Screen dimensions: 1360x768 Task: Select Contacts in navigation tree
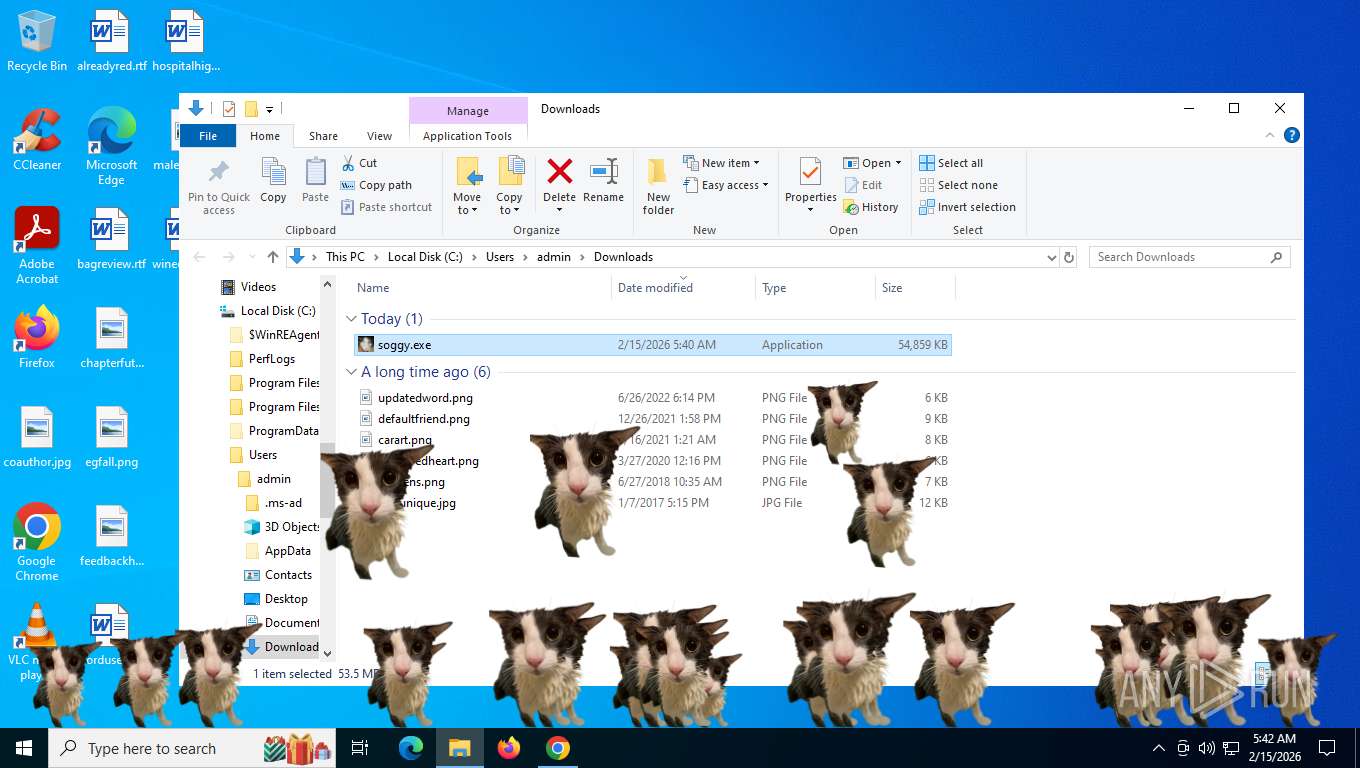(288, 575)
